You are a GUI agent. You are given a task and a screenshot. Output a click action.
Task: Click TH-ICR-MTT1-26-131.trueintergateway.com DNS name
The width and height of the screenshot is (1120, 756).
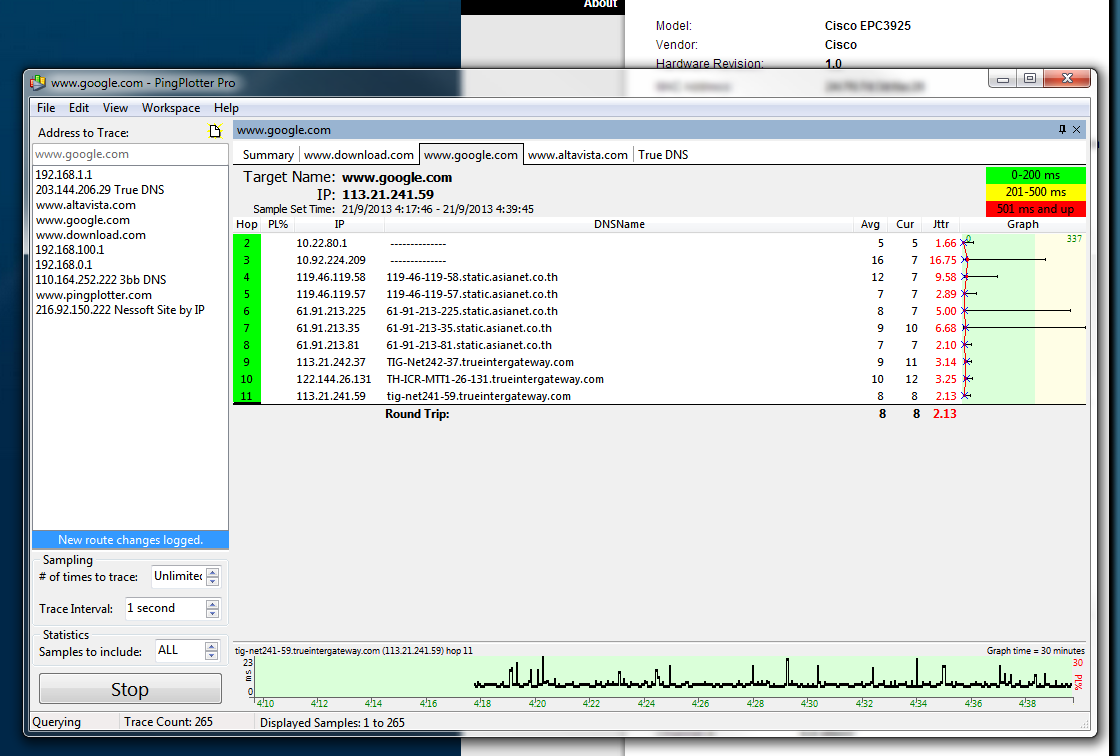(x=495, y=379)
